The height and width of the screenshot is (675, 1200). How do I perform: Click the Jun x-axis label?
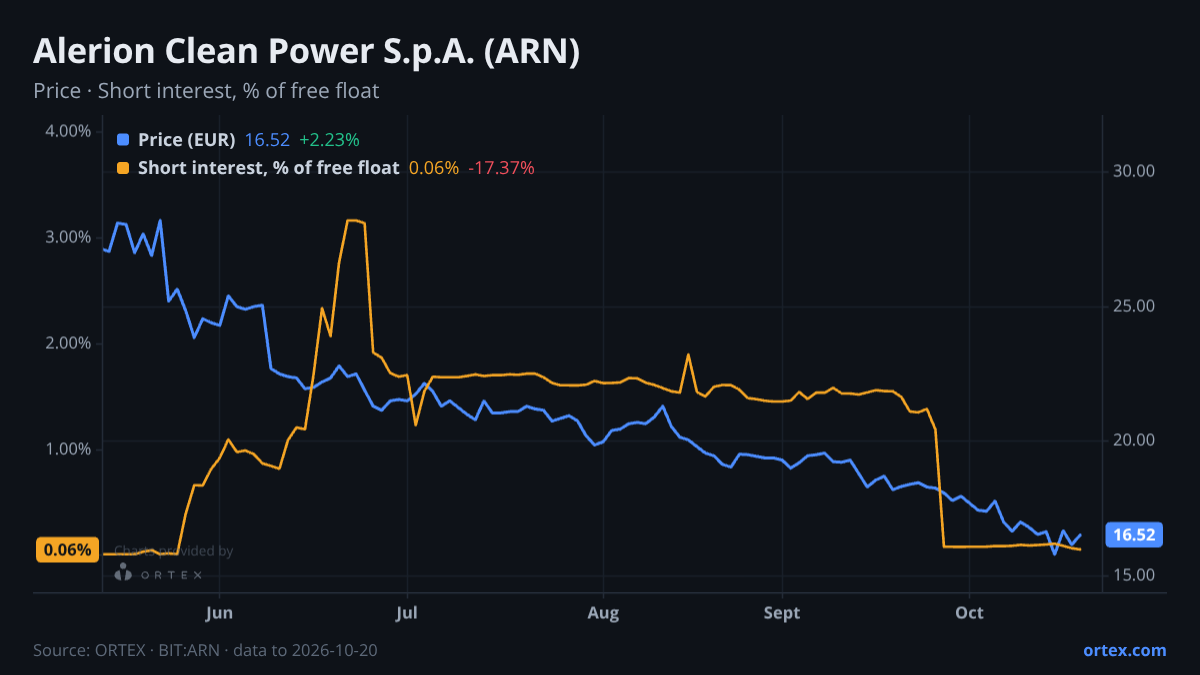click(x=218, y=613)
